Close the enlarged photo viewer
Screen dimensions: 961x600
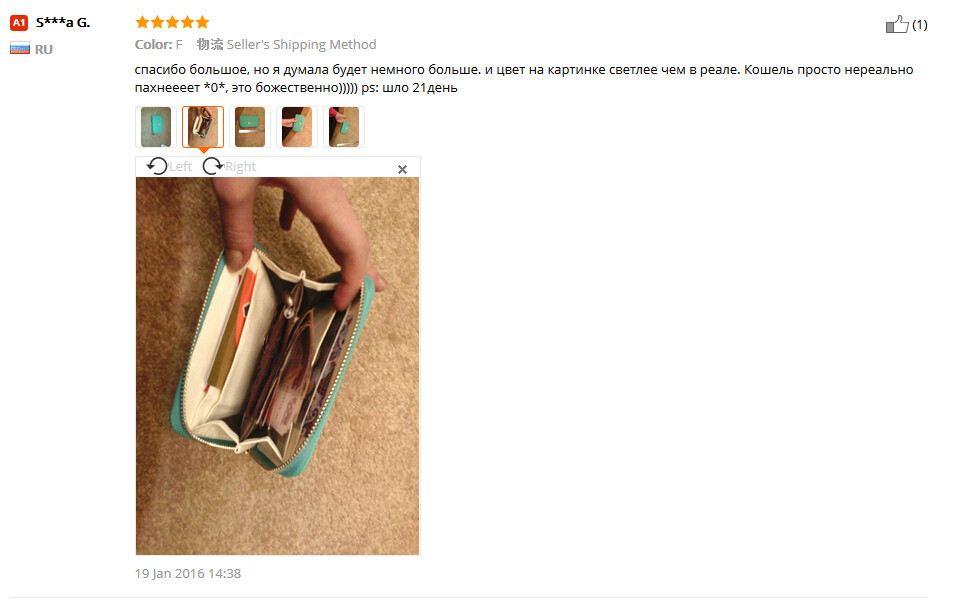pyautogui.click(x=402, y=169)
